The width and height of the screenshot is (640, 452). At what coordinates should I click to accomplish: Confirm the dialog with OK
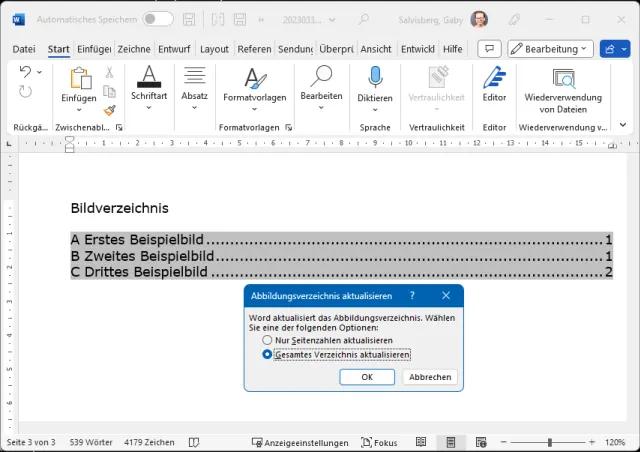tap(367, 377)
